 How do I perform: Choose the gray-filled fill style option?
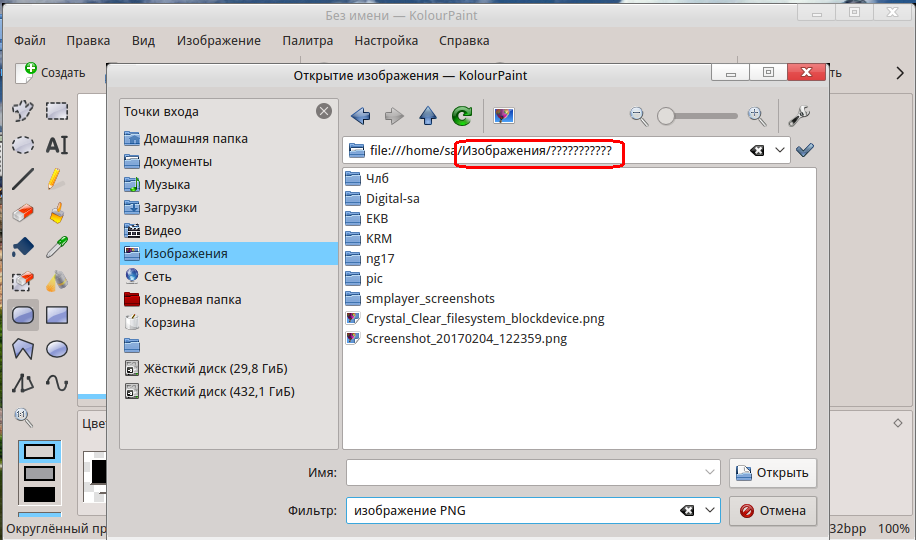pyautogui.click(x=39, y=473)
